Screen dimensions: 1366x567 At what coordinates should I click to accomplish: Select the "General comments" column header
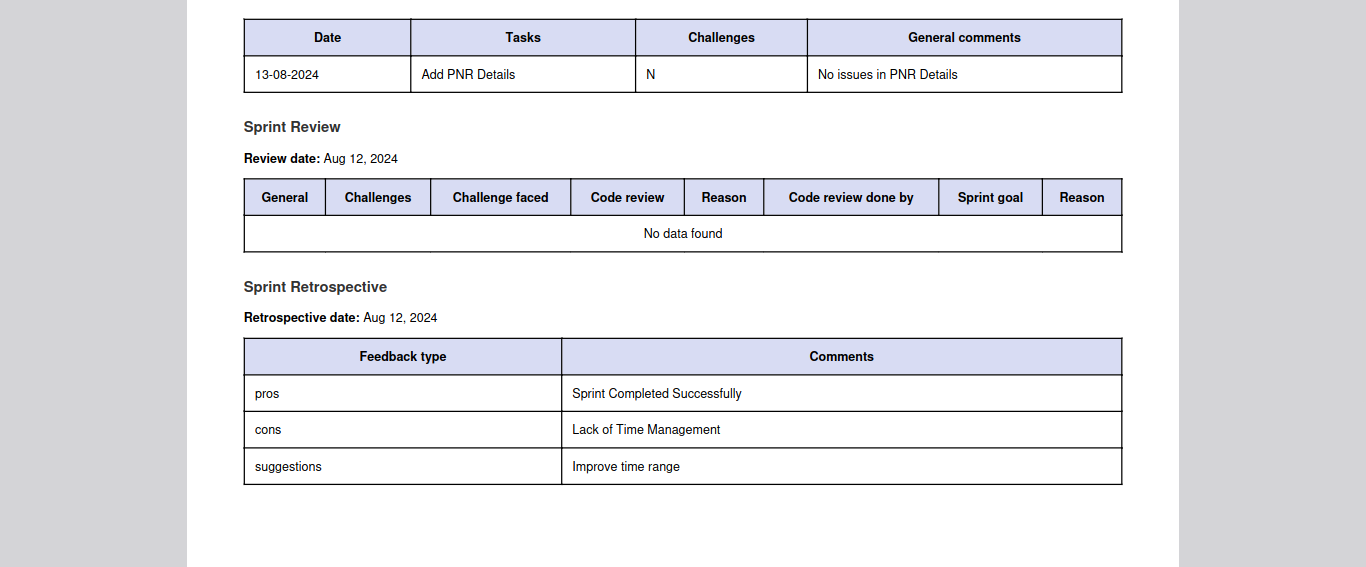(x=964, y=38)
